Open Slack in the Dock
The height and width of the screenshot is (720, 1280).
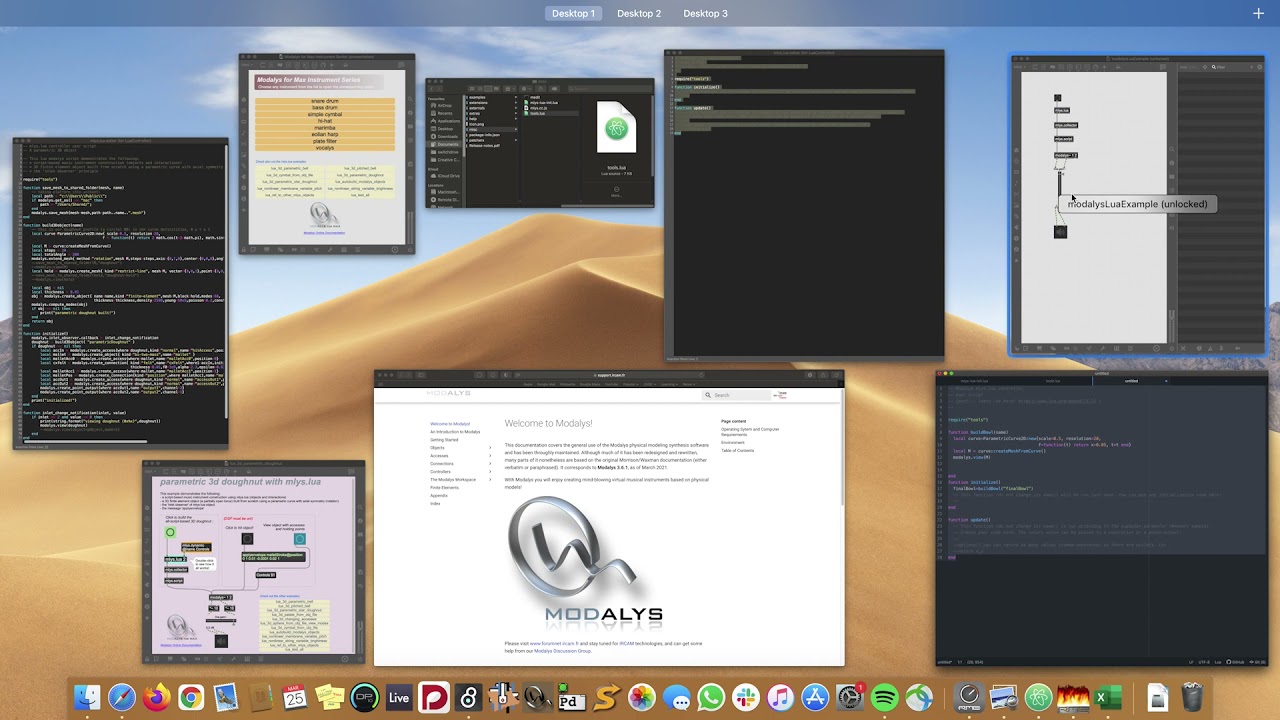point(745,697)
